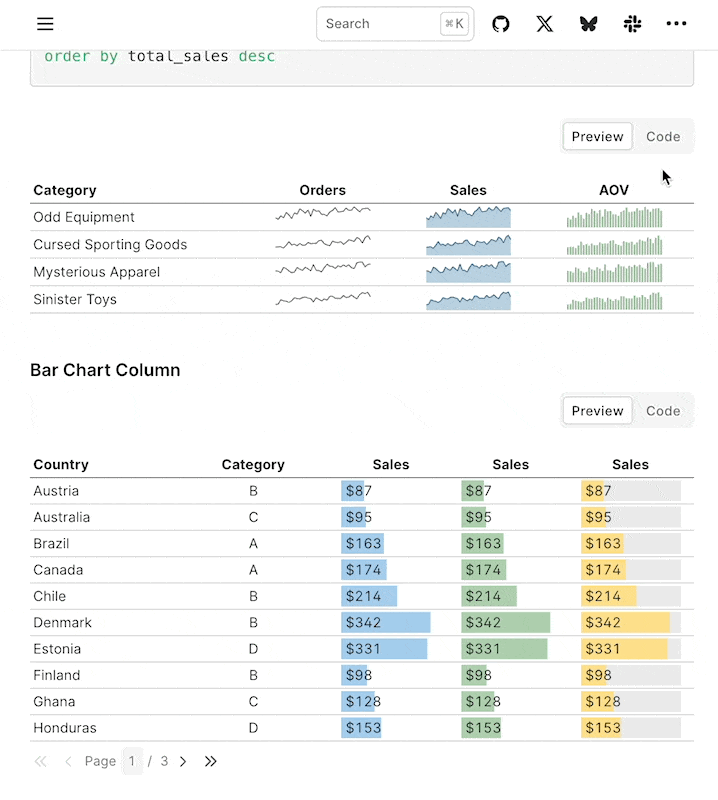
Task: Select Preview tab for sparkline example
Action: pos(597,137)
